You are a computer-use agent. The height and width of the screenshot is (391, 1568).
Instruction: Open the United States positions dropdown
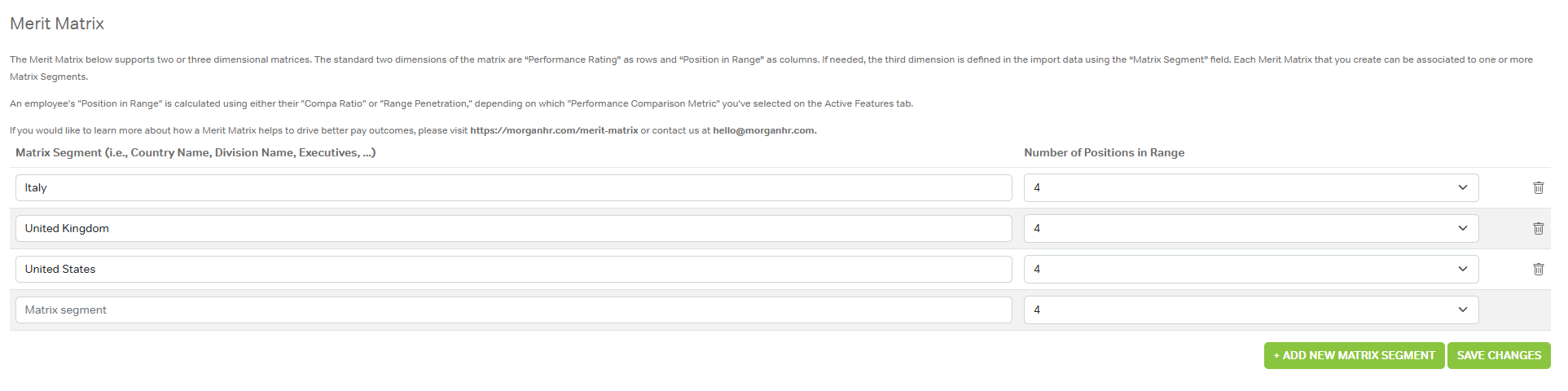point(1250,269)
